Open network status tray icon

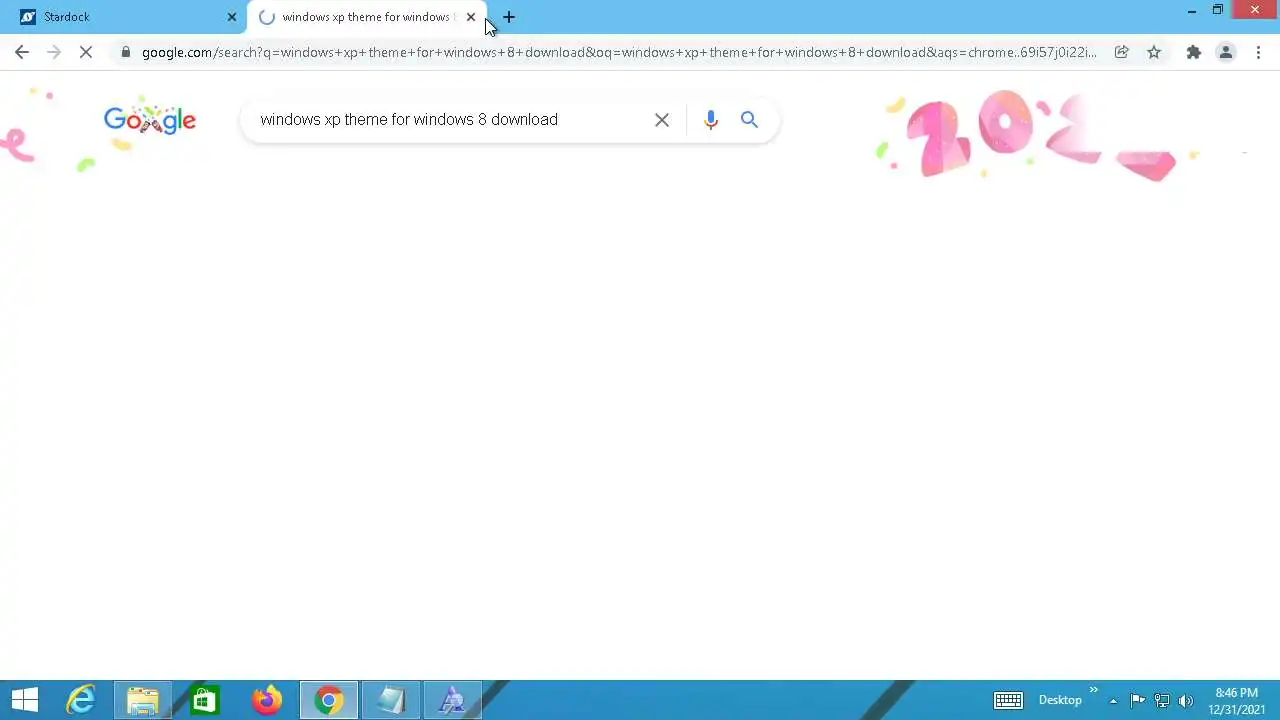coord(1162,700)
